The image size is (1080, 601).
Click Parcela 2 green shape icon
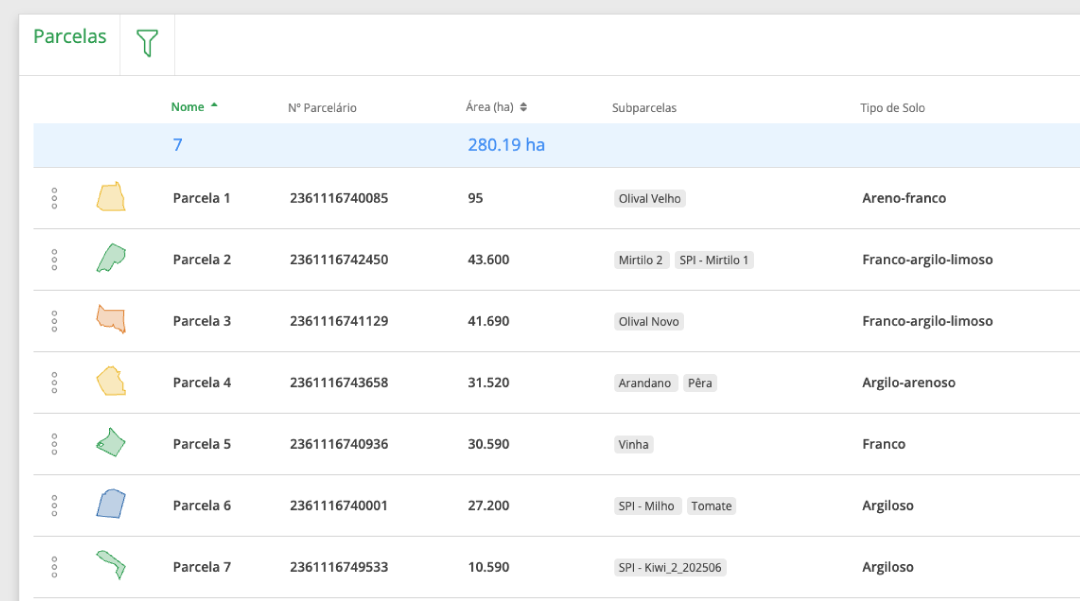click(110, 259)
